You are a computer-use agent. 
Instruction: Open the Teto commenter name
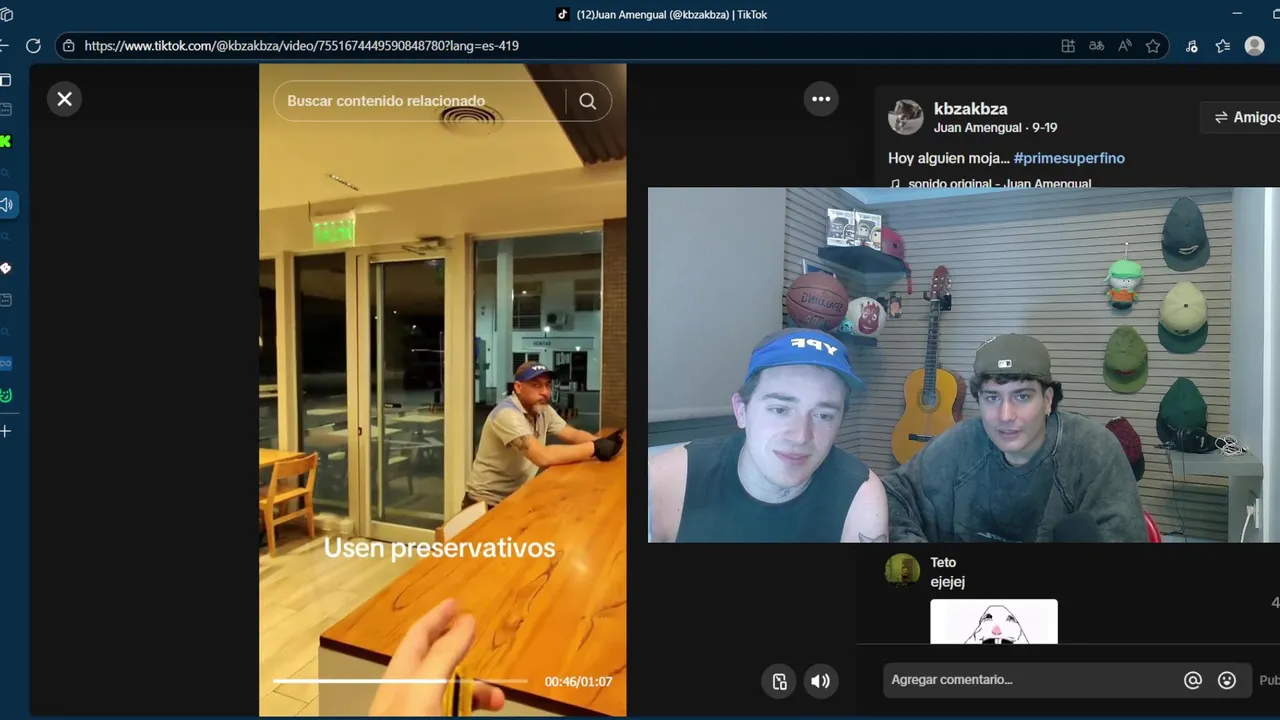(x=943, y=562)
